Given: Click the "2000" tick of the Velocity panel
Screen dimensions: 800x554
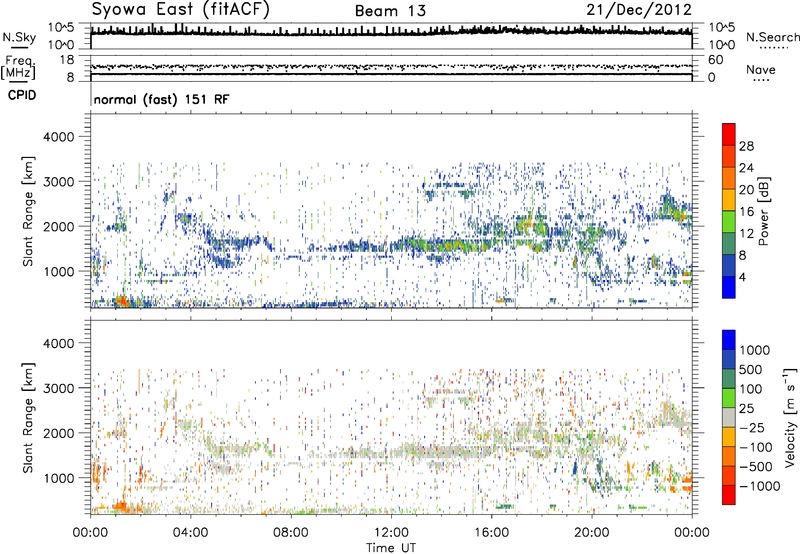Looking at the screenshot, I should tap(58, 433).
